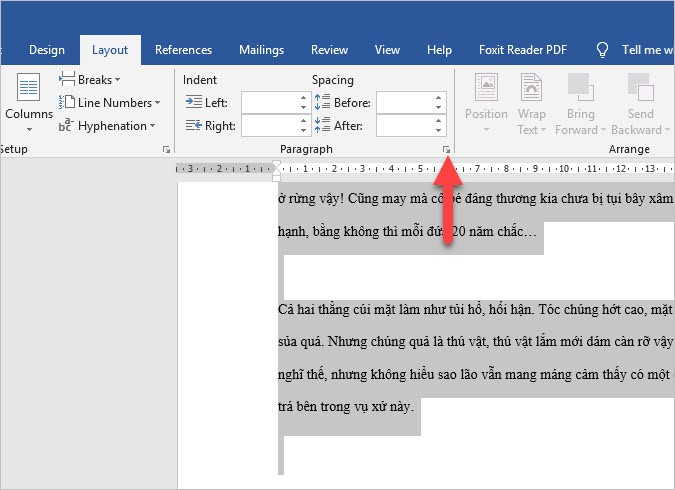The height and width of the screenshot is (490, 675).
Task: Click the line starting "hạnh, bằng không"
Action: (x=407, y=232)
